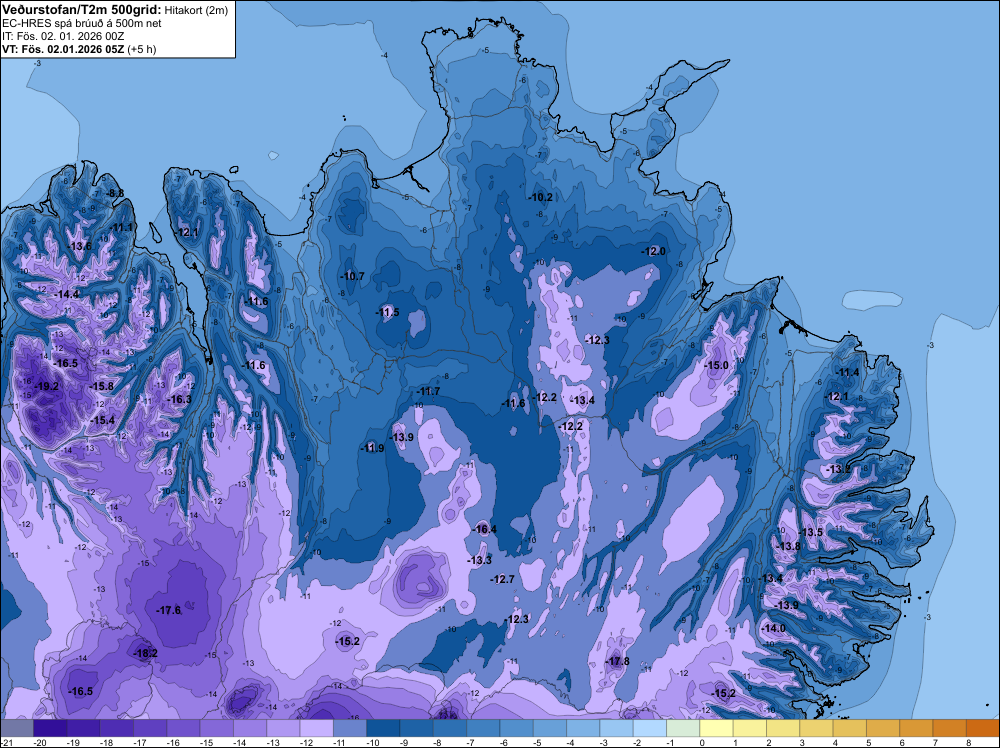Pick the legend swatch labeled -1
The width and height of the screenshot is (1000, 748).
[683, 728]
